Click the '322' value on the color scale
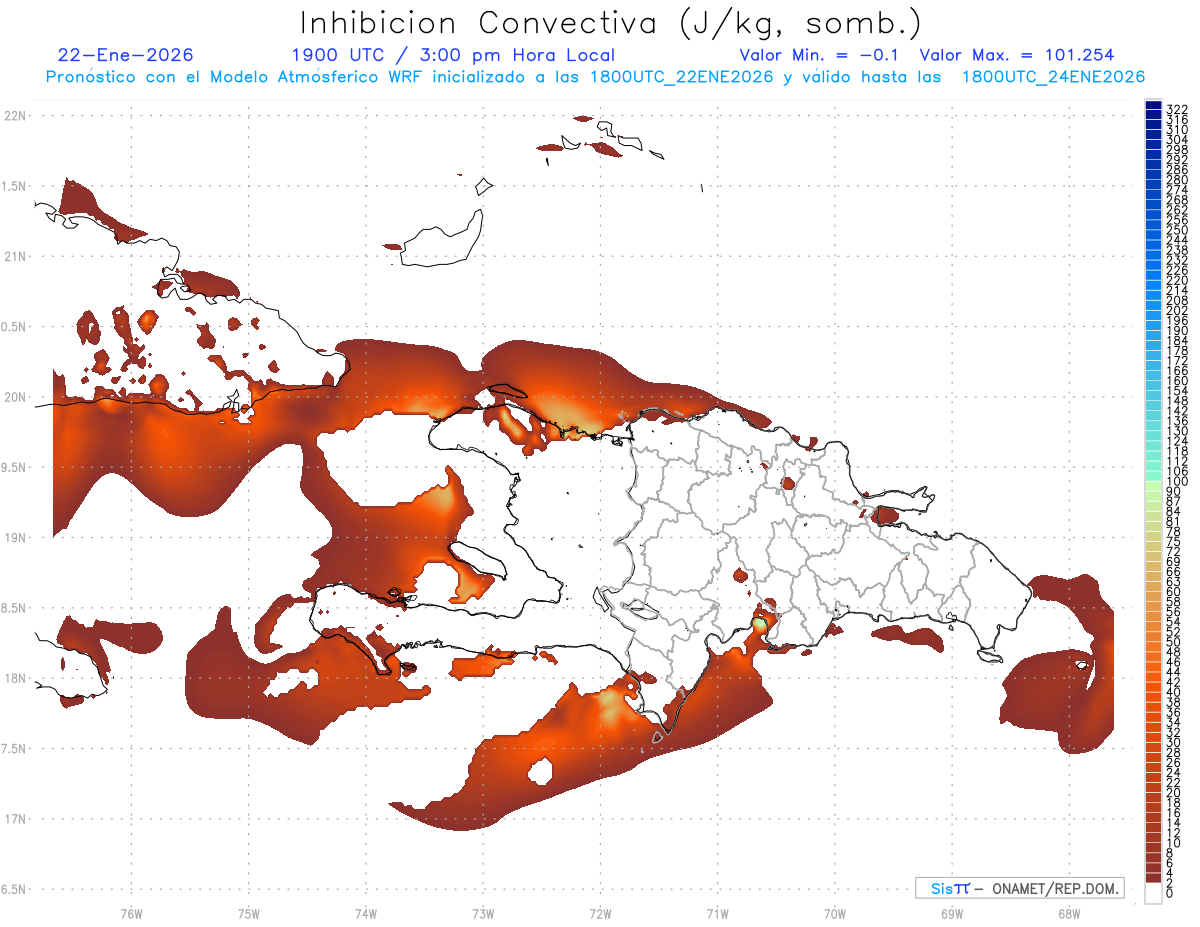1200x927 pixels. point(1176,109)
